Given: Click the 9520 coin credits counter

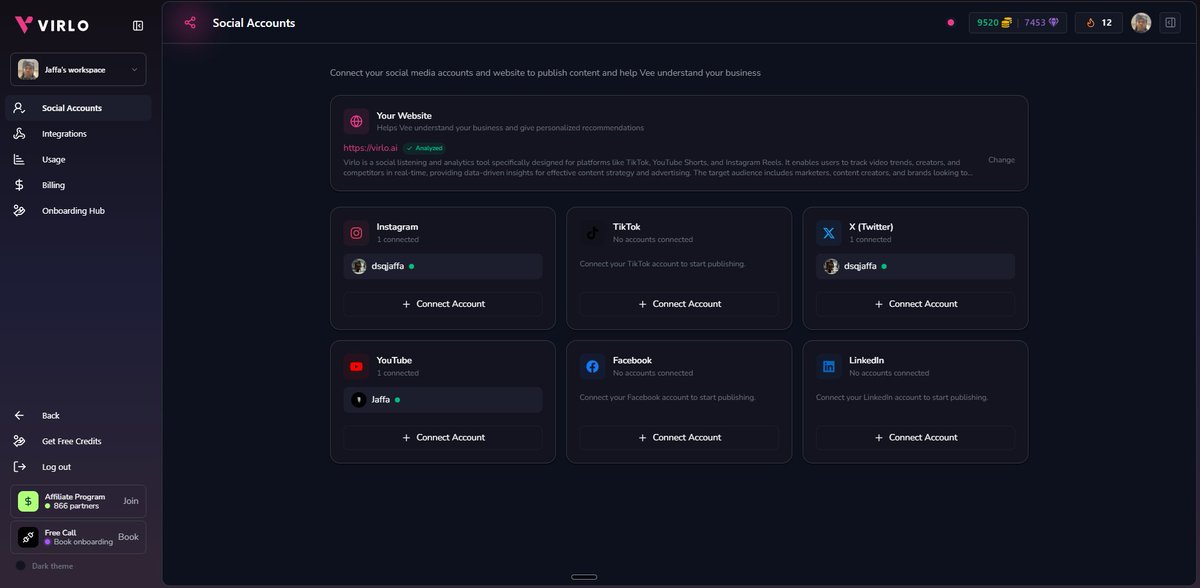Looking at the screenshot, I should [x=994, y=22].
